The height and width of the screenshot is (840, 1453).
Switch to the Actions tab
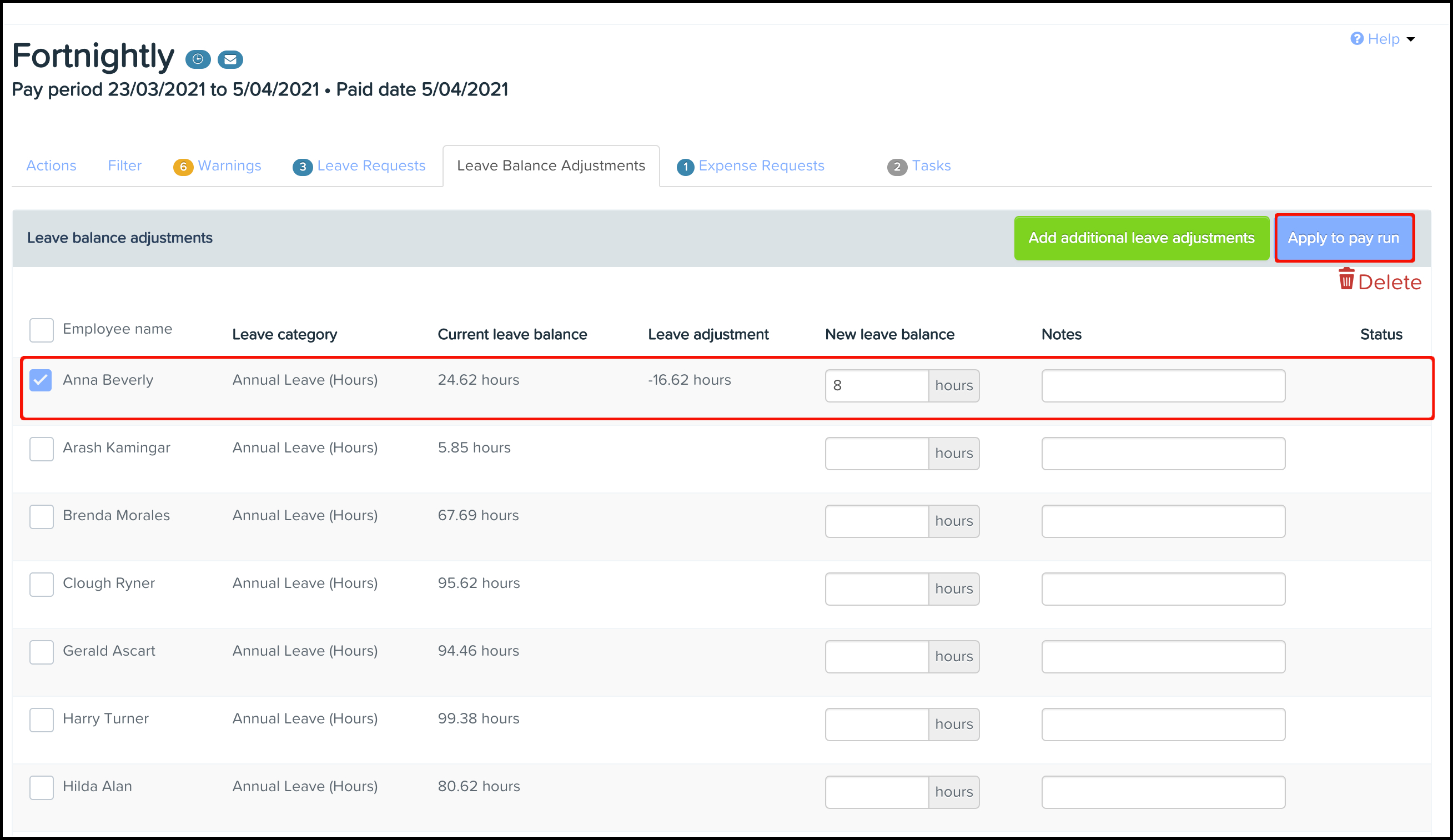[x=51, y=165]
